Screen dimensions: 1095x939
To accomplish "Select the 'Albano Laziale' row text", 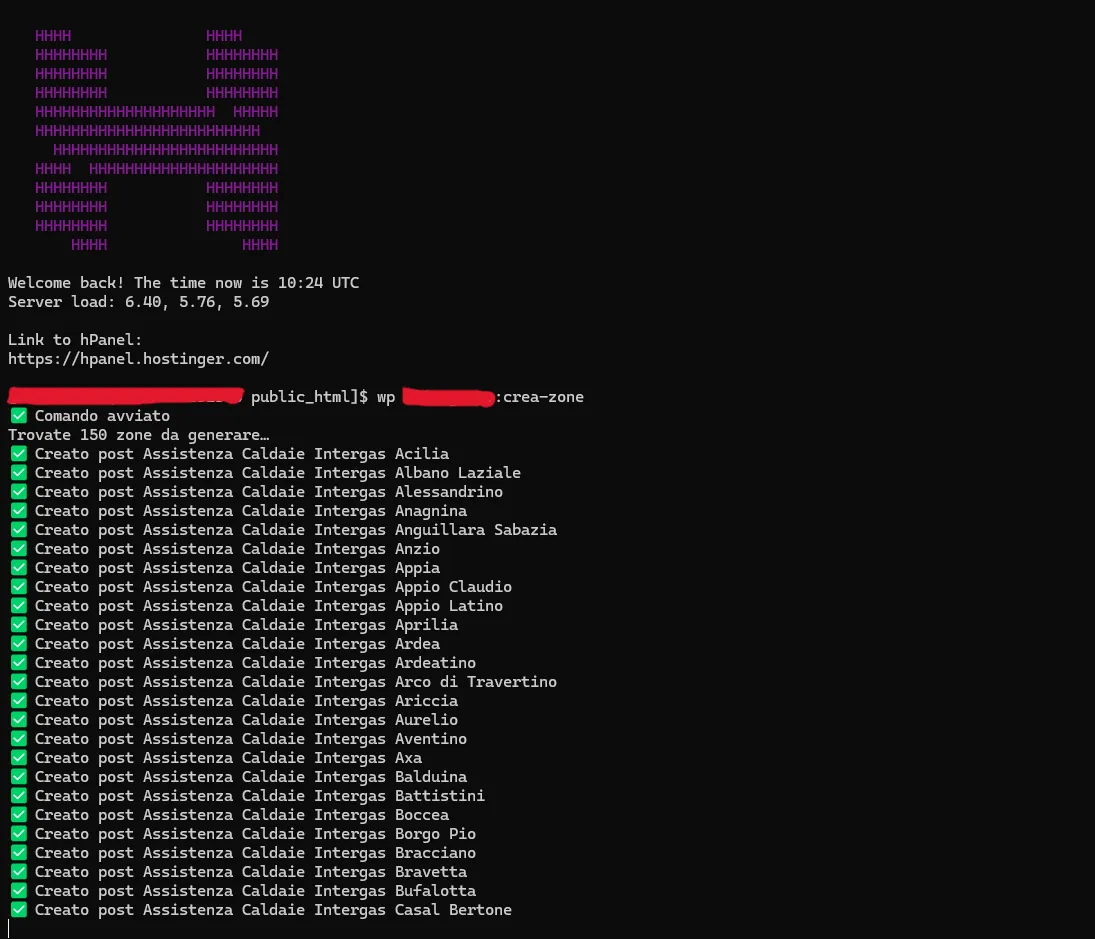I will click(x=277, y=473).
